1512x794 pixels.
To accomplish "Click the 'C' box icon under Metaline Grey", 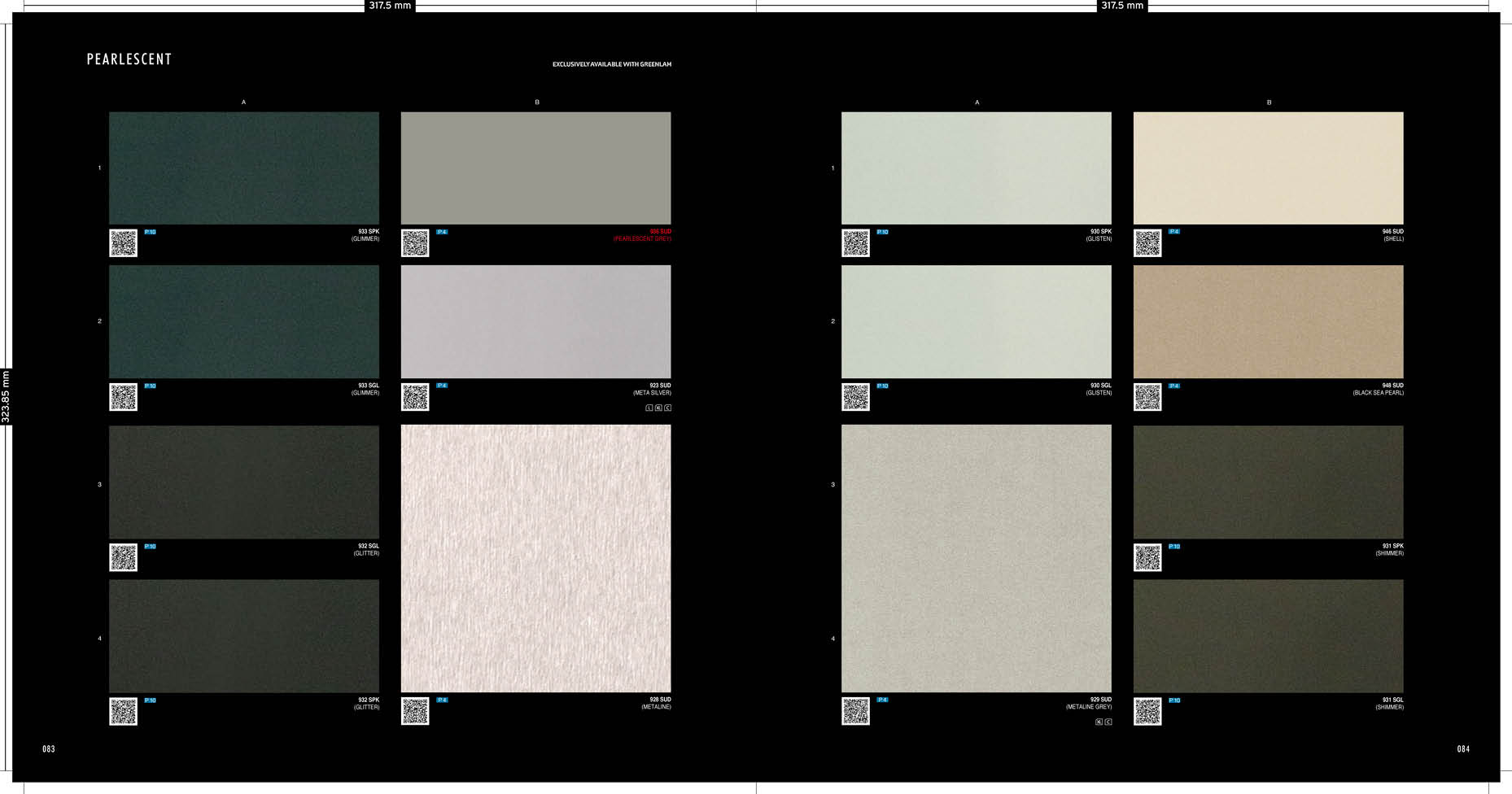I will tap(1108, 722).
